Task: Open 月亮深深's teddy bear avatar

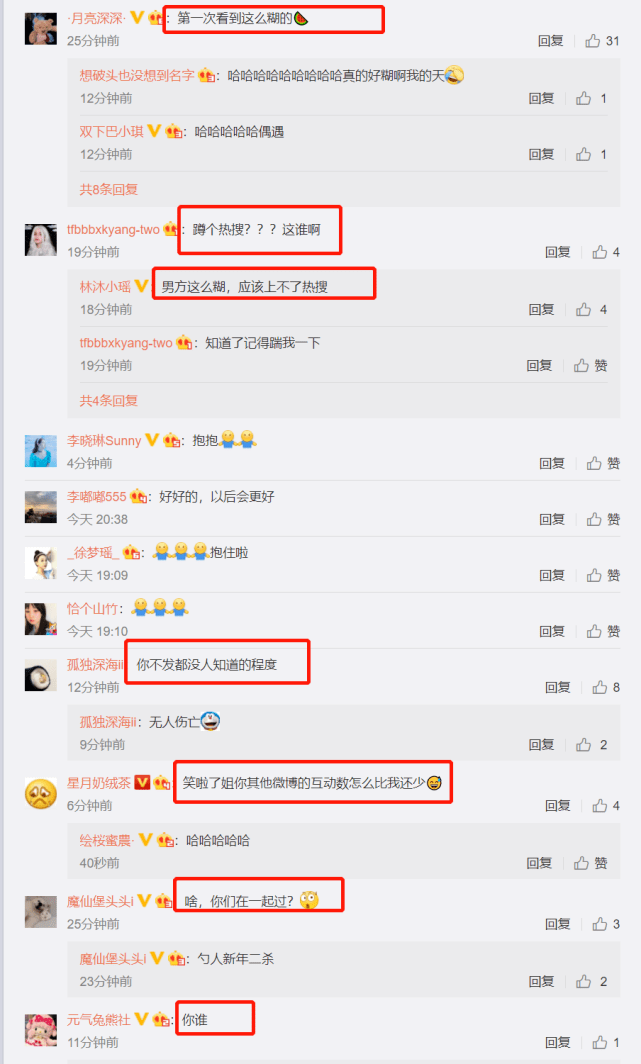Action: tap(41, 28)
